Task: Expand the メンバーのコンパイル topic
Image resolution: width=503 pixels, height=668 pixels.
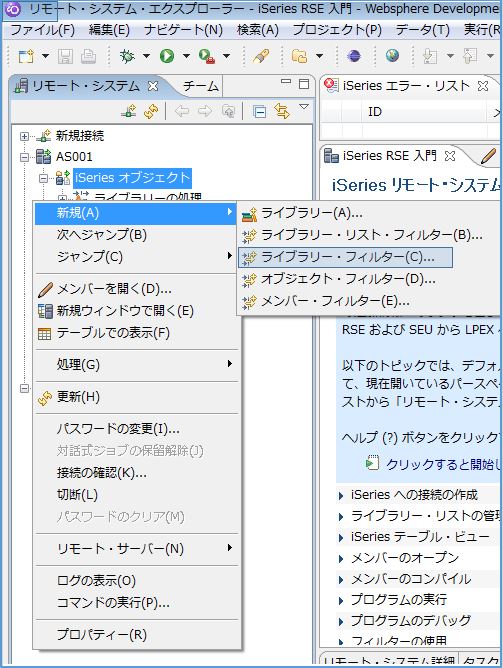Action: (341, 580)
